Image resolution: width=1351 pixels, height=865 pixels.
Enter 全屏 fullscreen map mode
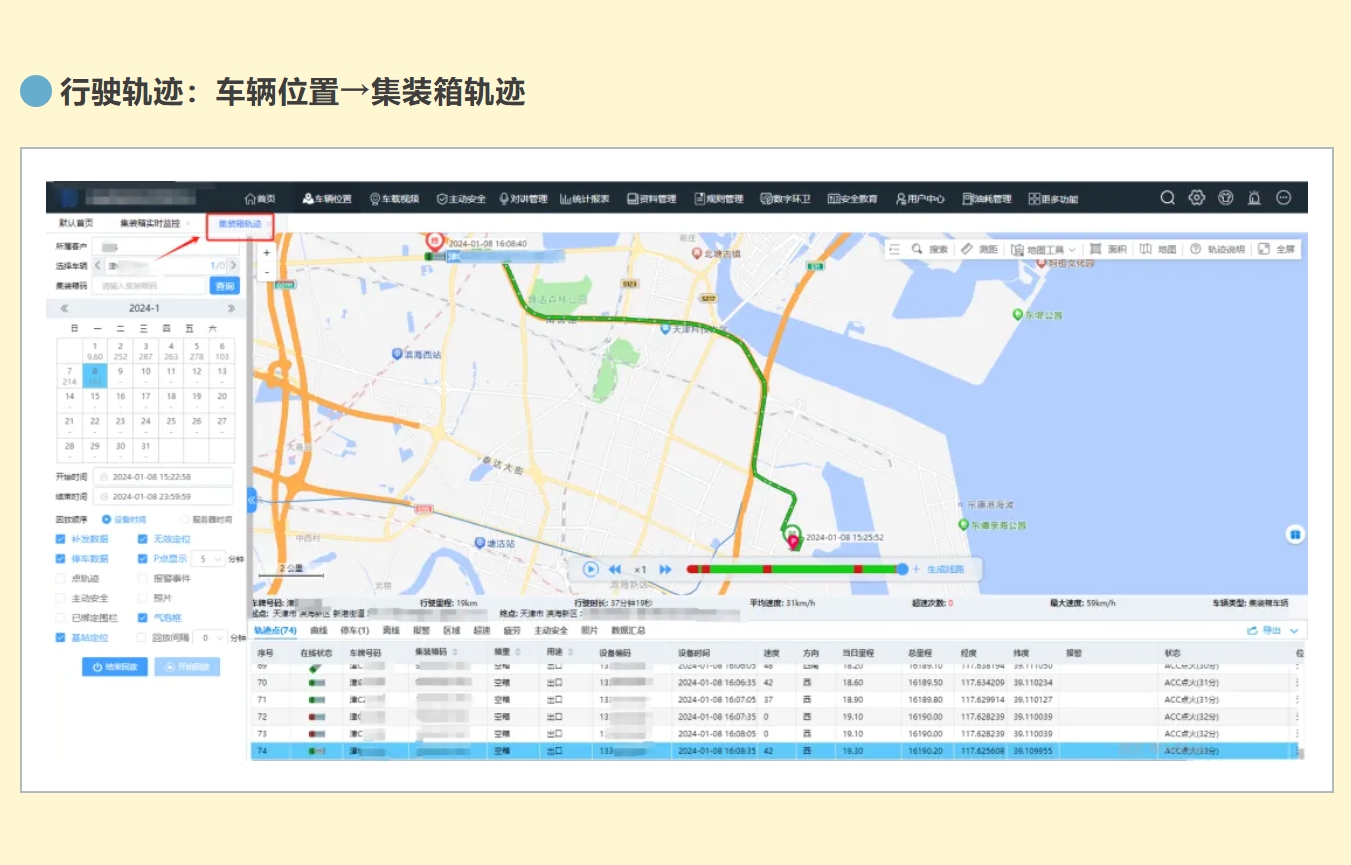tap(1277, 249)
